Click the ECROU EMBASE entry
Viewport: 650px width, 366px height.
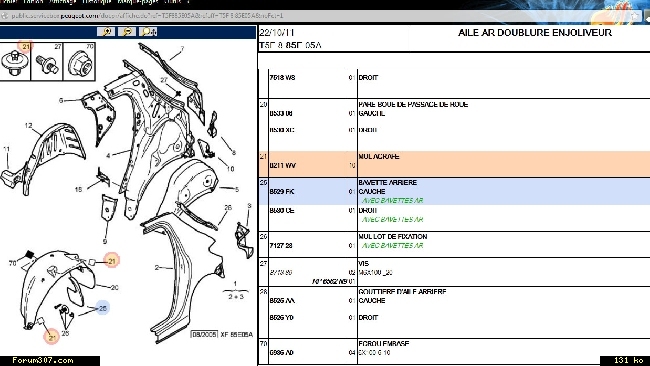click(x=384, y=344)
